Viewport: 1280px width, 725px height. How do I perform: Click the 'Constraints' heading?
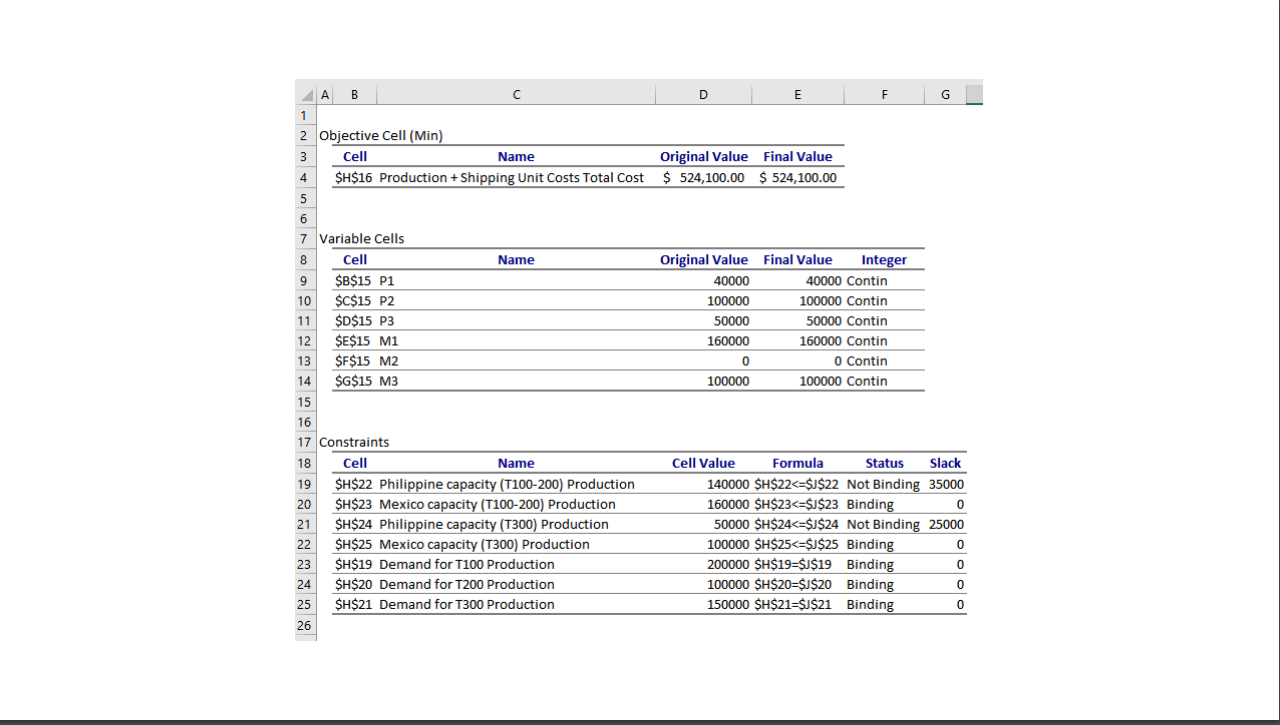tap(354, 442)
